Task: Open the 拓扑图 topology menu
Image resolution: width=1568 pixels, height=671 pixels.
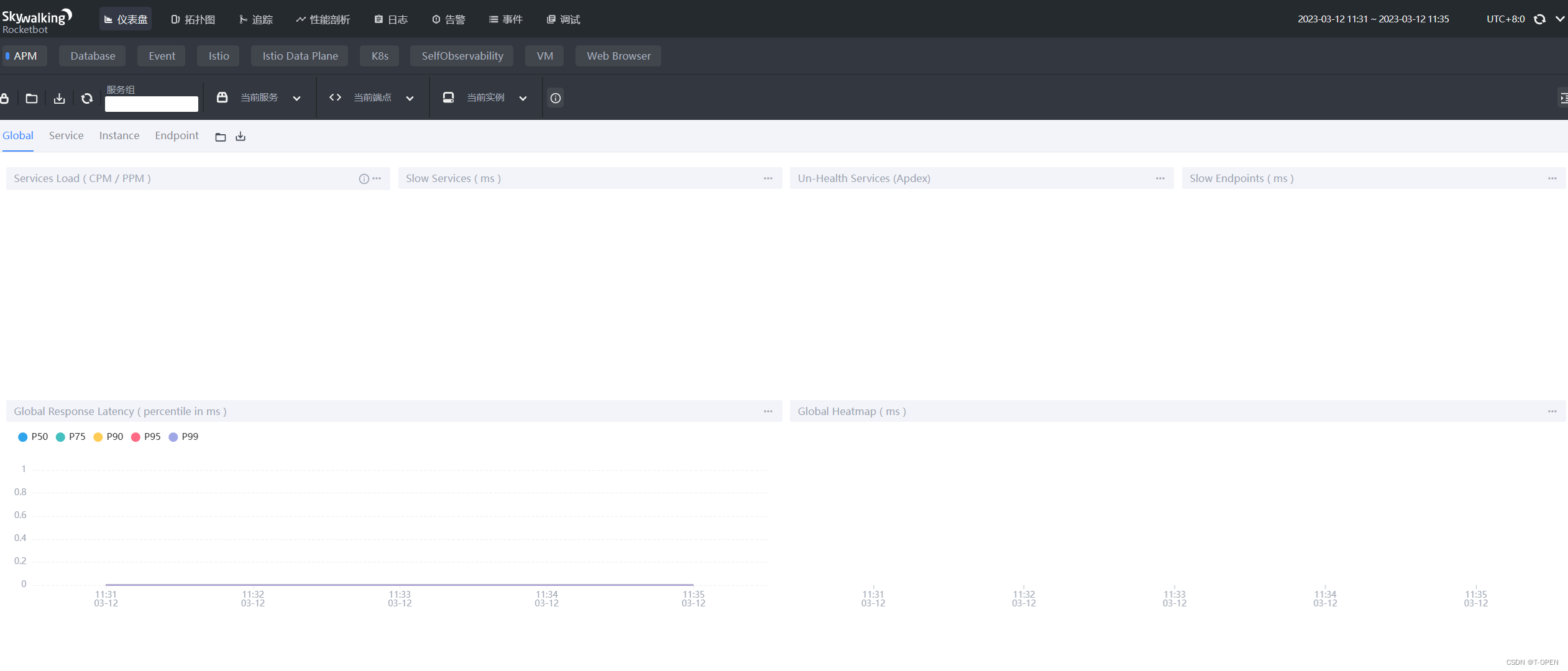Action: (193, 19)
